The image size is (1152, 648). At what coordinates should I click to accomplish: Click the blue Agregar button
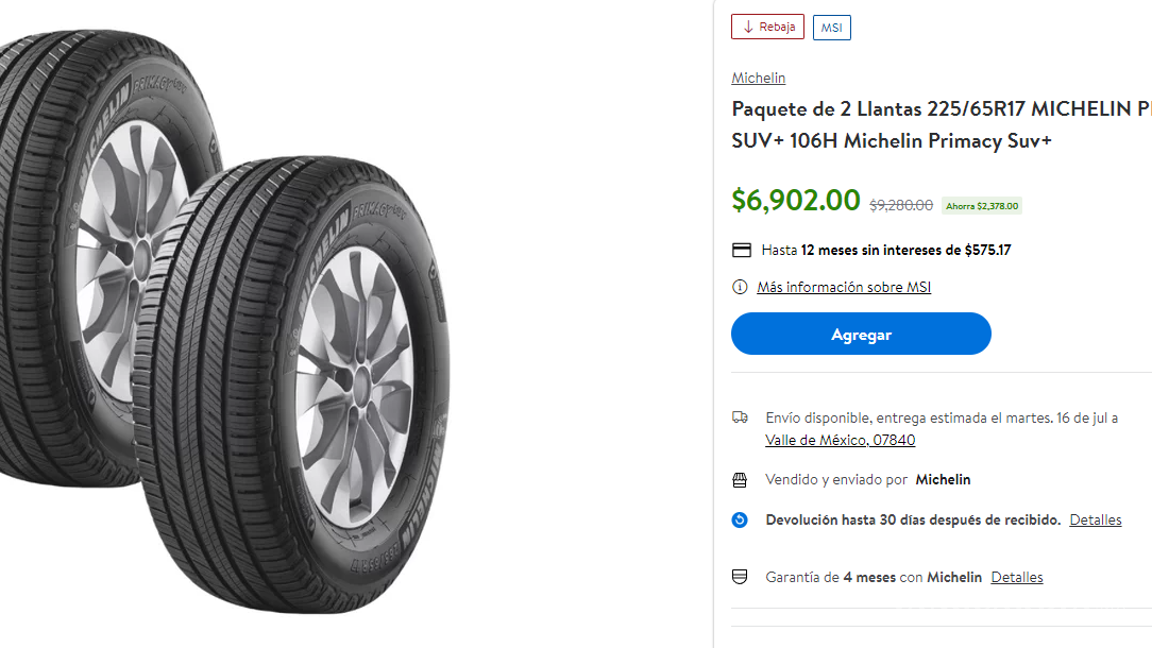pyautogui.click(x=861, y=333)
